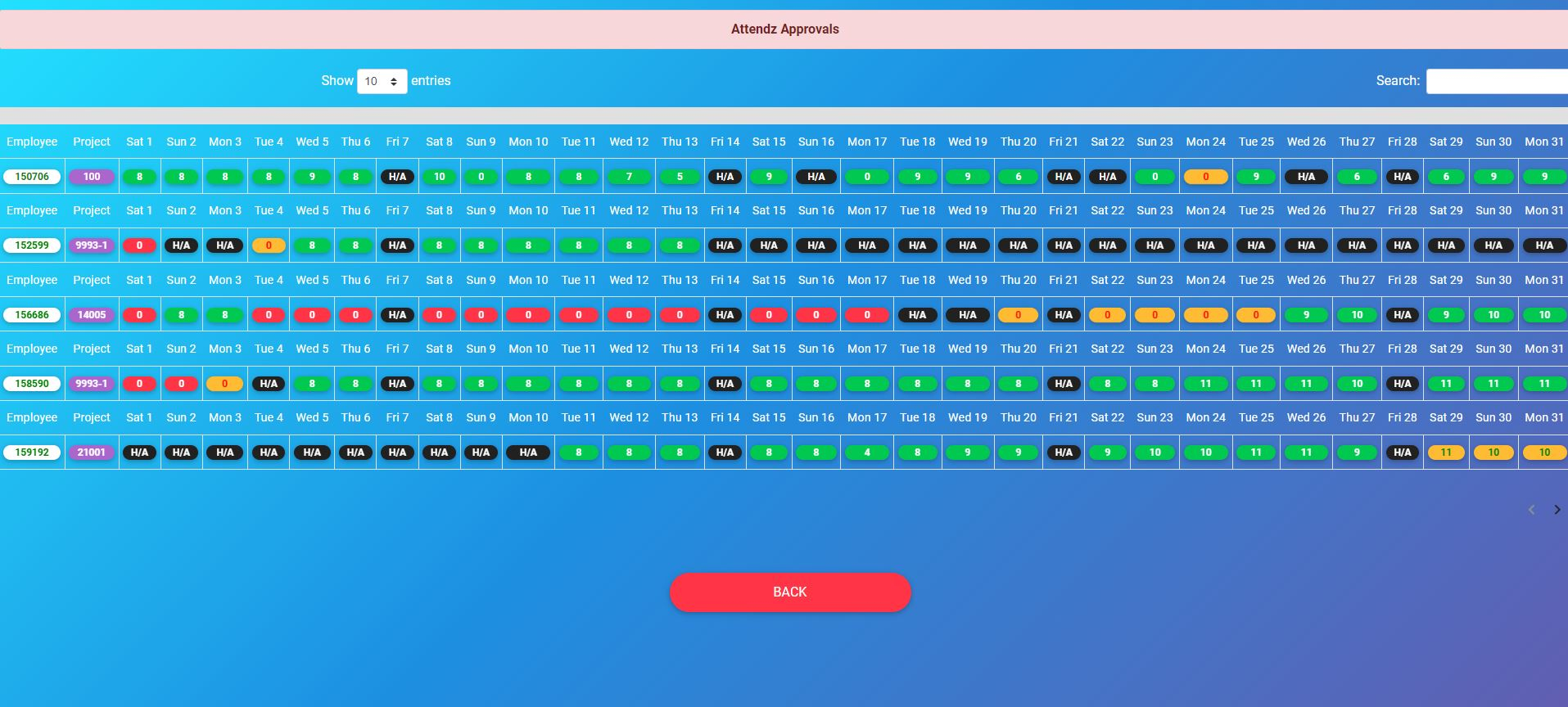This screenshot has height=707, width=1568.
Task: Click orange 0 on Tue 4 for 152599
Action: point(269,245)
